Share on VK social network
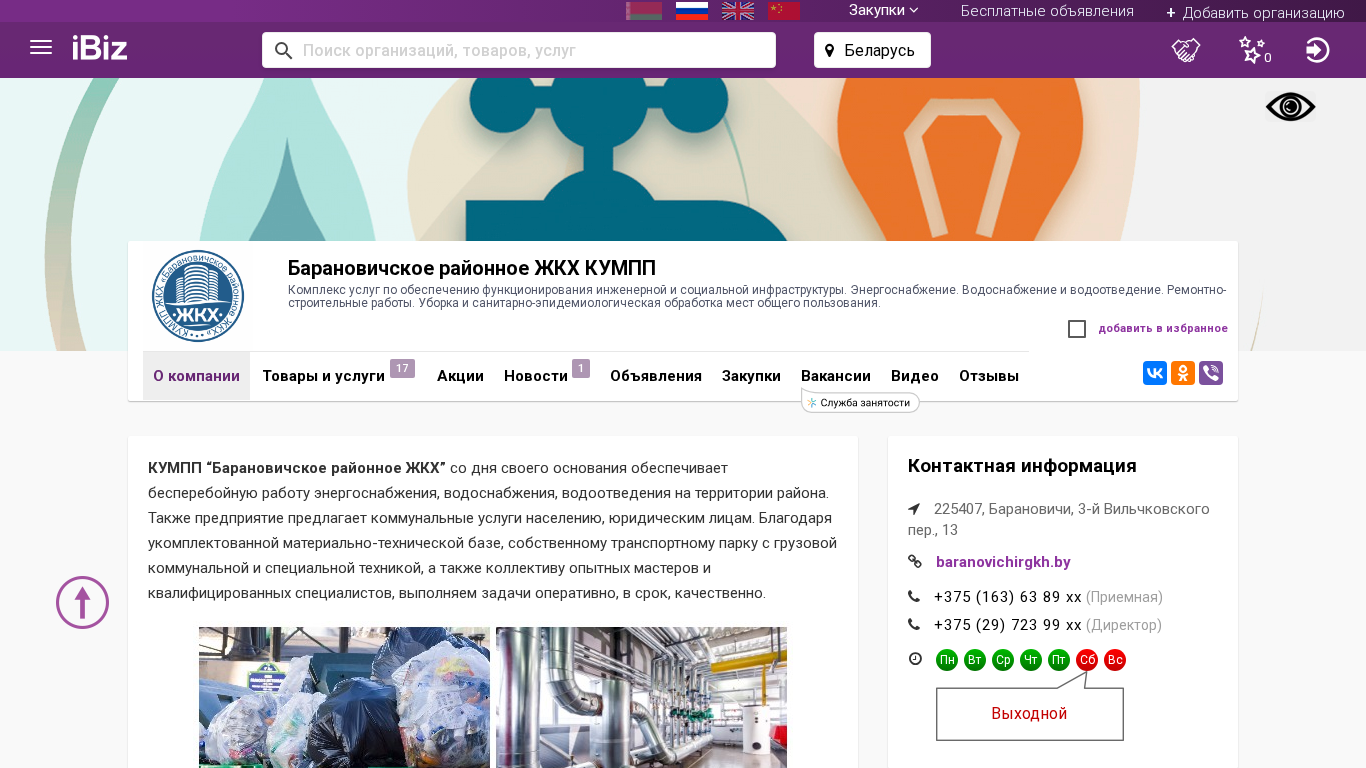This screenshot has width=1366, height=768. pos(1155,373)
